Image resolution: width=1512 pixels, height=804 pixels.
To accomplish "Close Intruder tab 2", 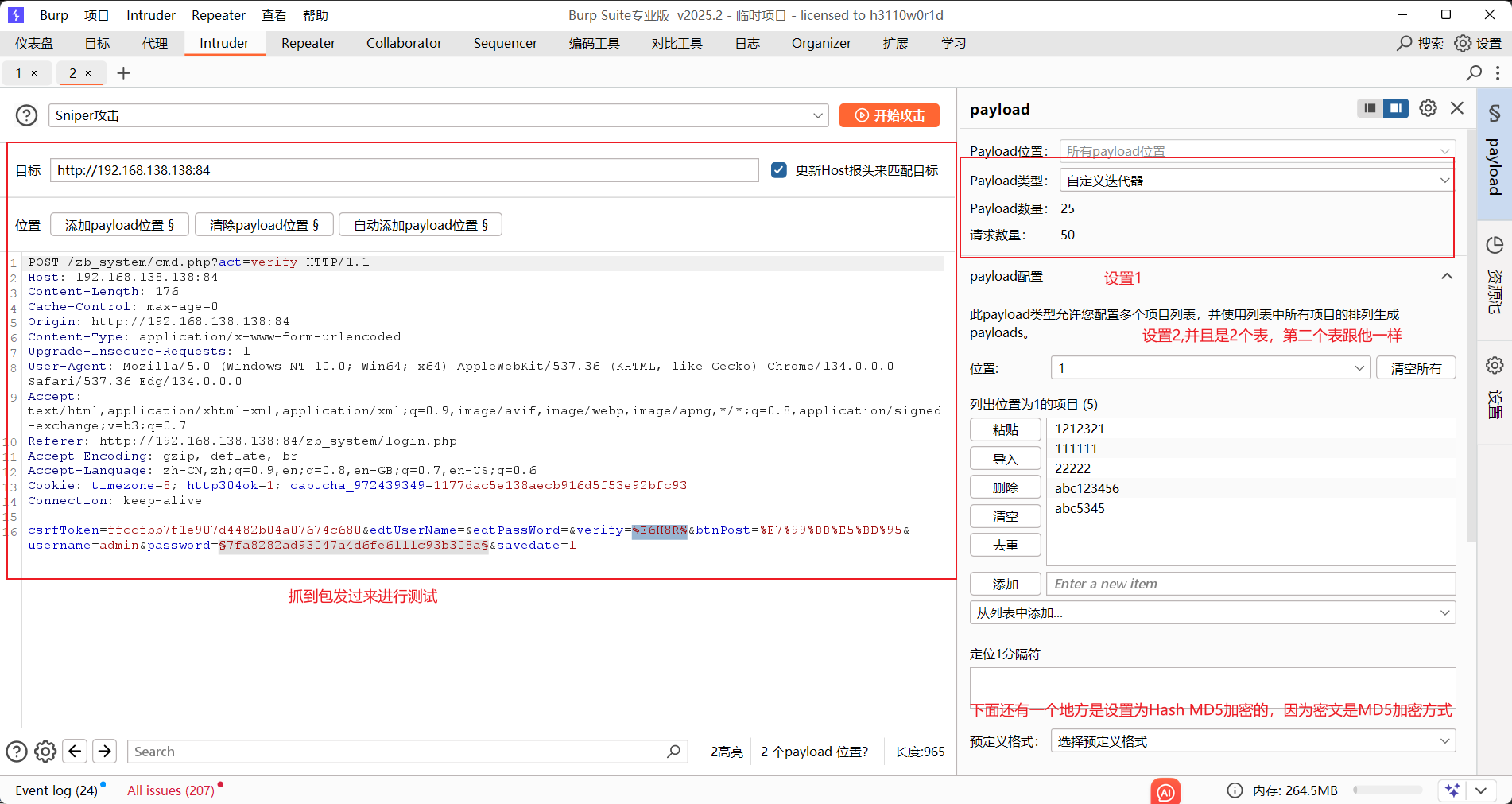I will click(x=88, y=73).
